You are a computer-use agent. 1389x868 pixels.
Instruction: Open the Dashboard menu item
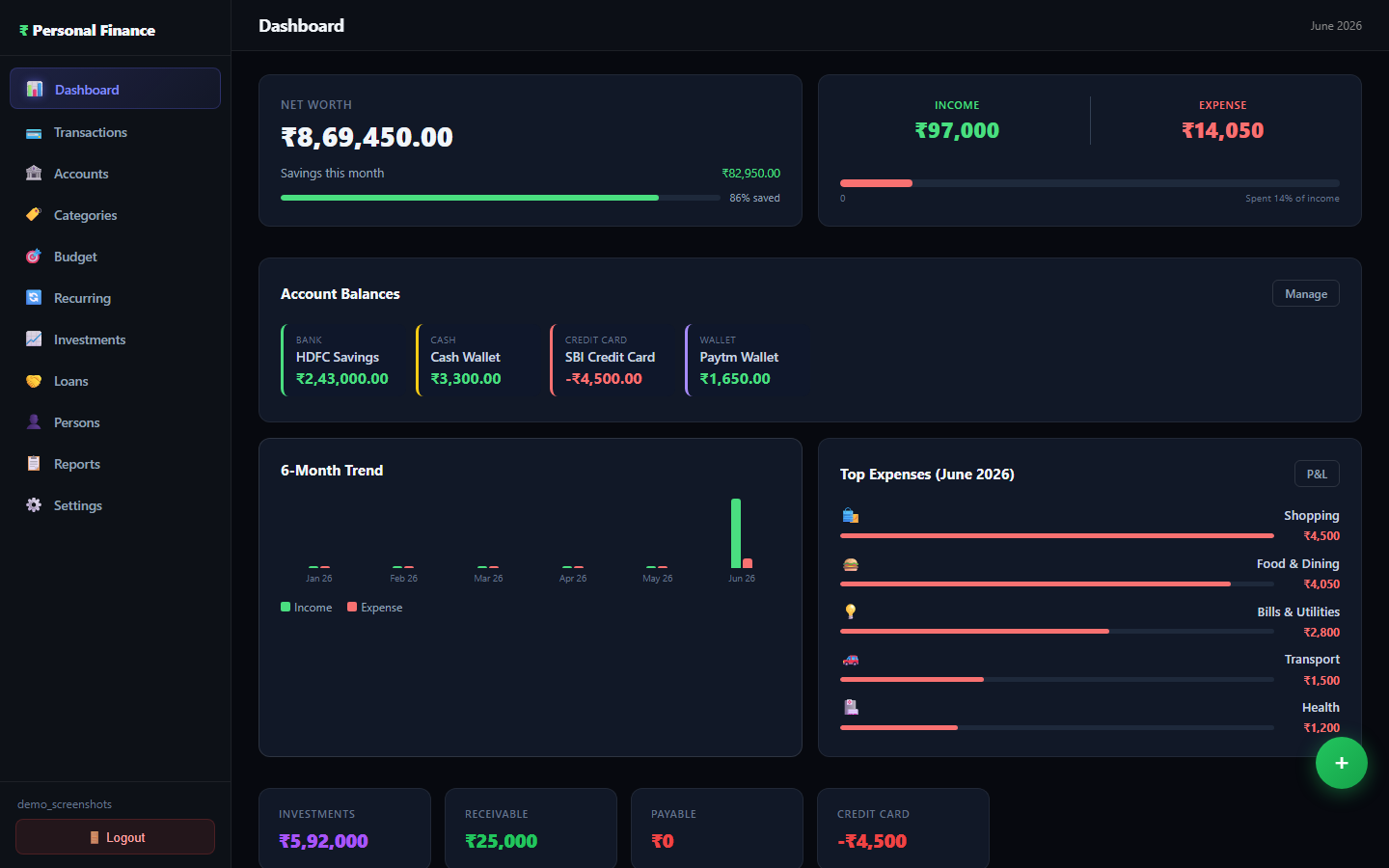point(115,89)
